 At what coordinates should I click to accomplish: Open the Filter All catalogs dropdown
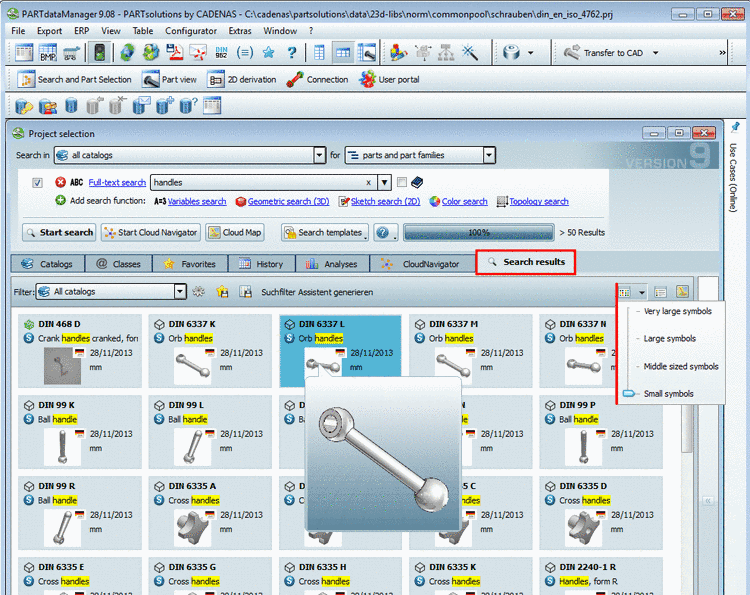[180, 291]
